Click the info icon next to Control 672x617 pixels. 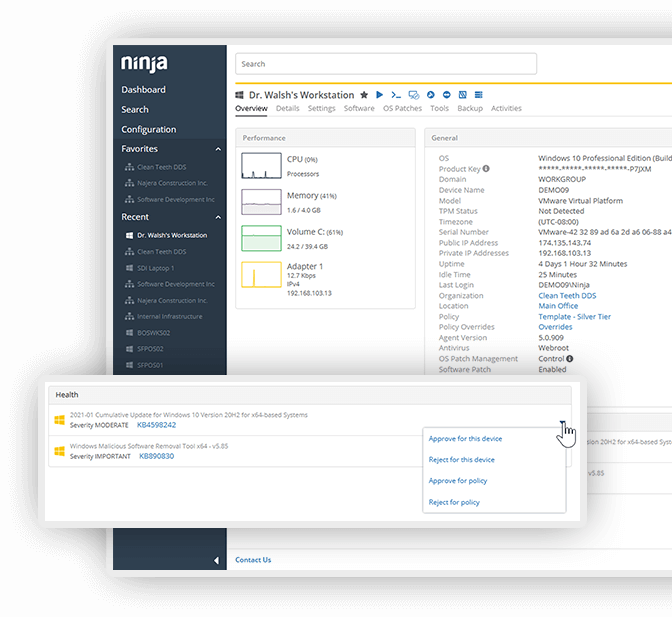tap(569, 359)
